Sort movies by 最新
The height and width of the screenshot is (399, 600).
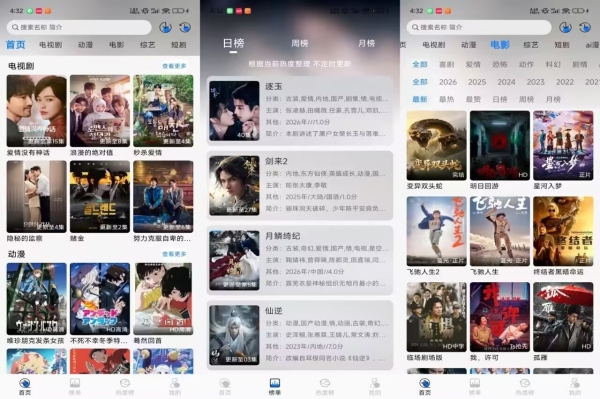click(420, 99)
